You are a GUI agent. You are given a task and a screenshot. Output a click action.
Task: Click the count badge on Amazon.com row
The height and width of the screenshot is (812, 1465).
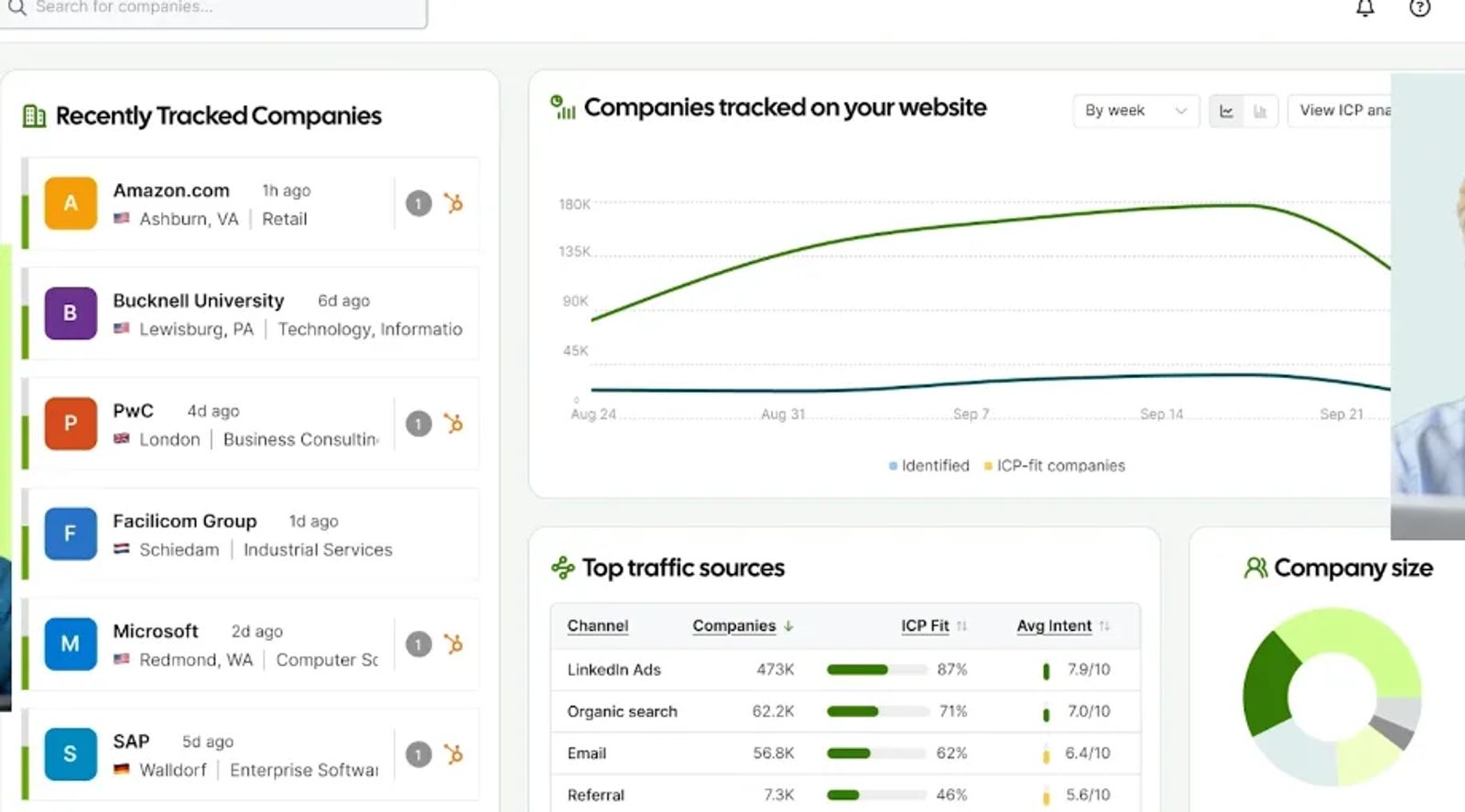coord(418,203)
